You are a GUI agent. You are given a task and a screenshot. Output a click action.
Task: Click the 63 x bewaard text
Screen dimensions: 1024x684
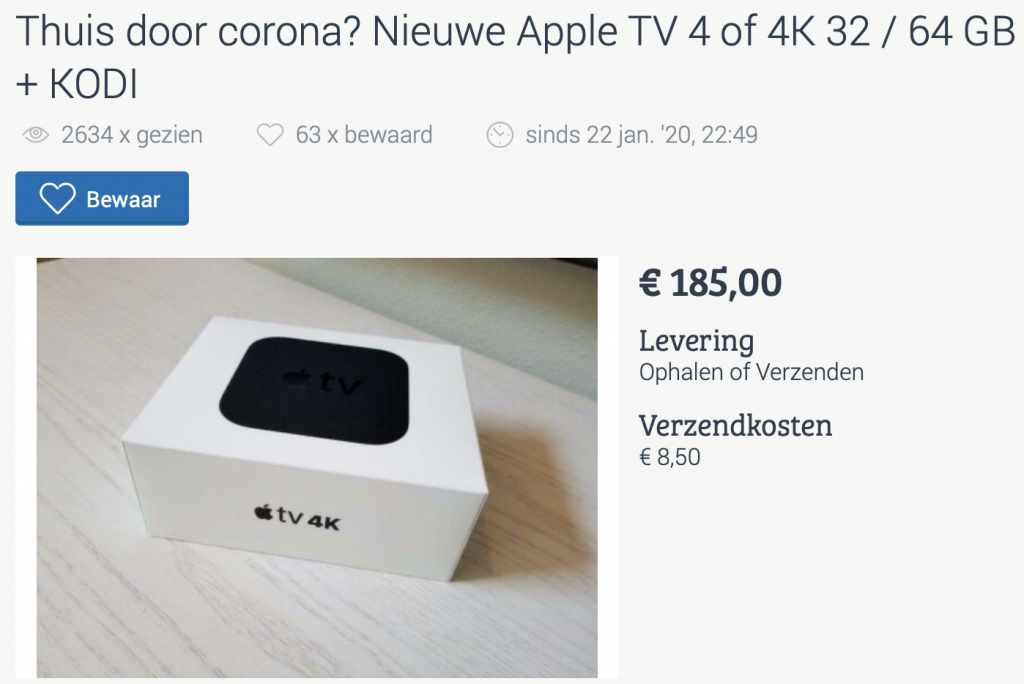coord(364,135)
